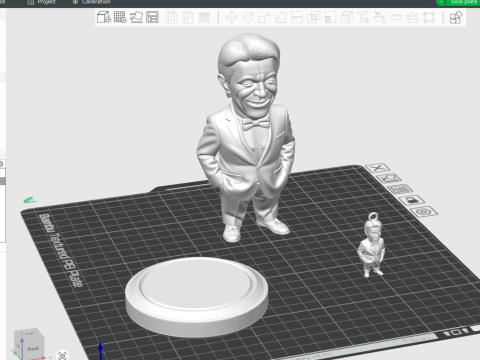Viewport: 480px width, 360px height.
Task: Select the Cut tool in the toolbar
Action: point(297,17)
